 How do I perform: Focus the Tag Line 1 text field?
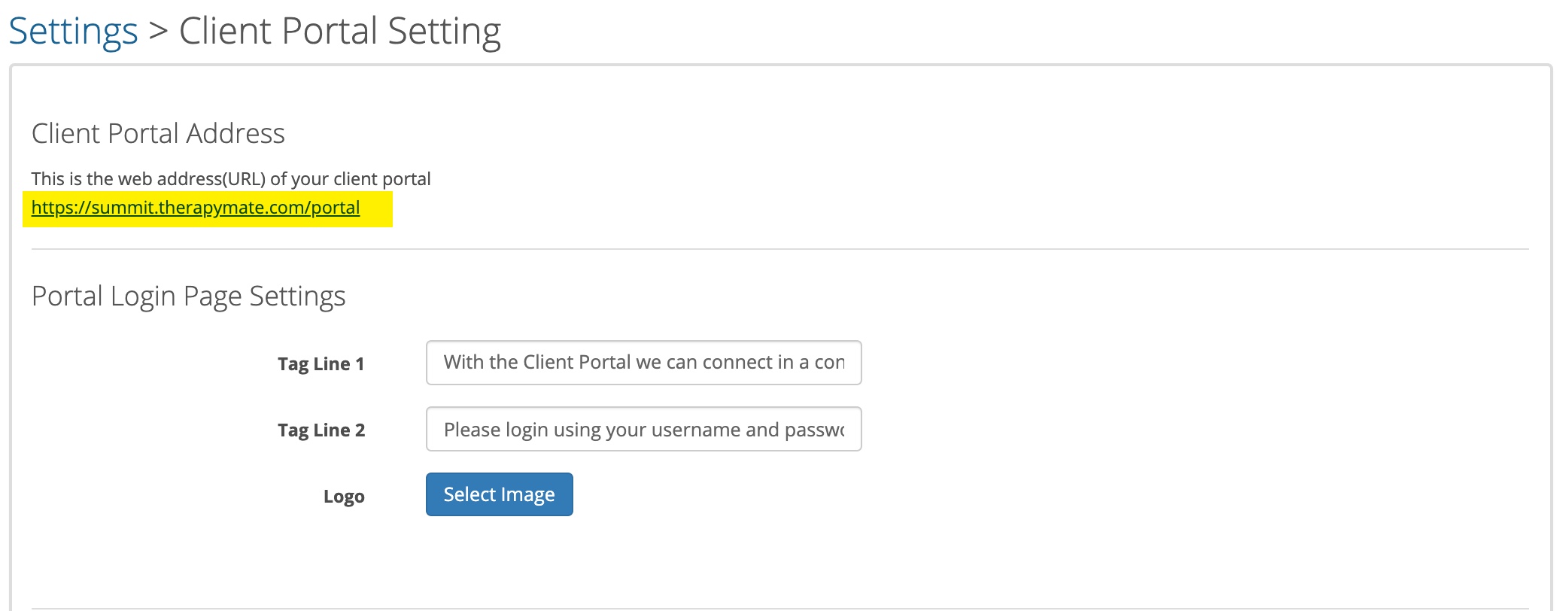(643, 363)
